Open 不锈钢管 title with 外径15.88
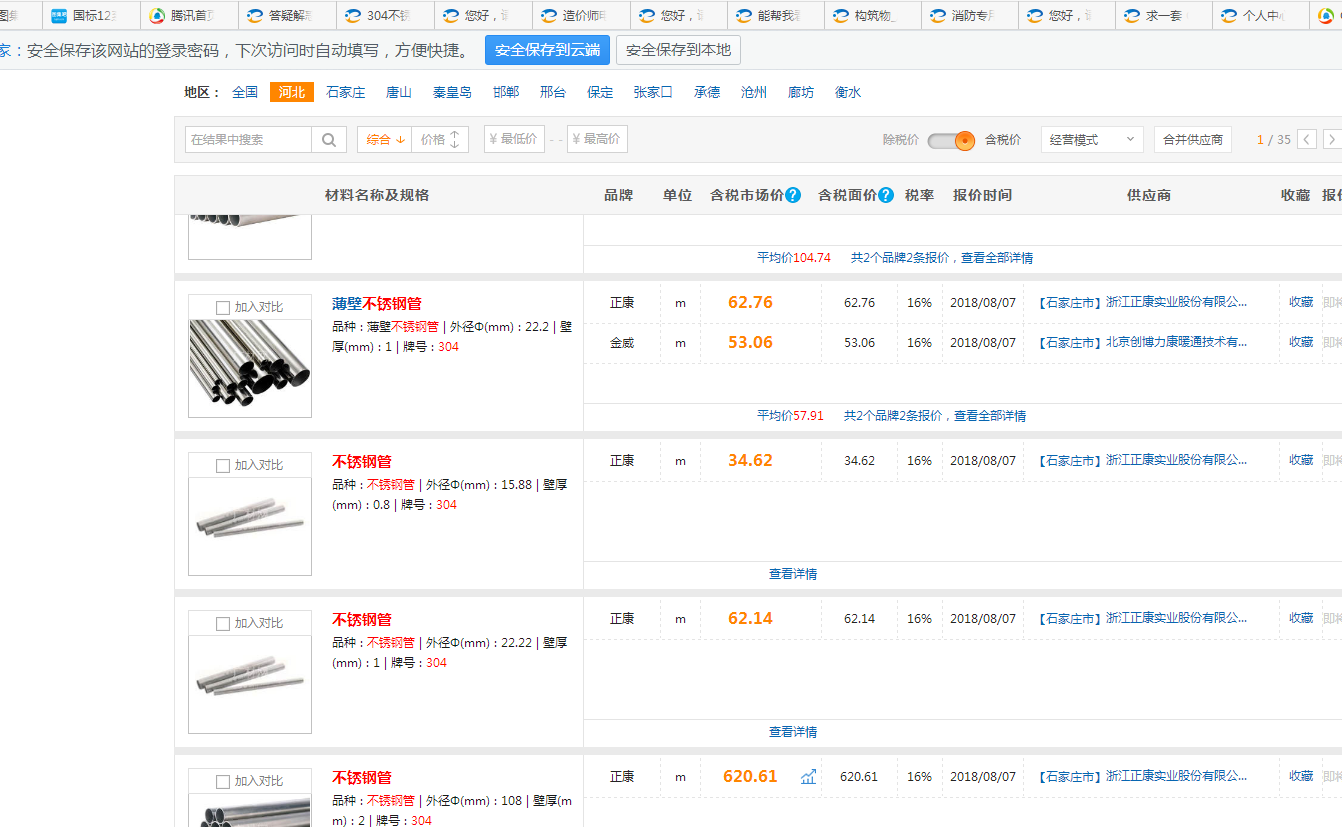 coord(362,462)
